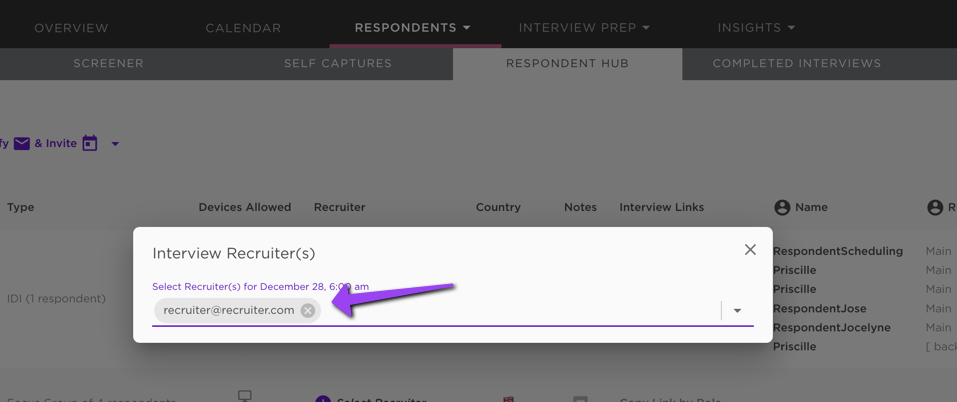The image size is (957, 402).
Task: Go to the Calendar tab
Action: tap(243, 28)
